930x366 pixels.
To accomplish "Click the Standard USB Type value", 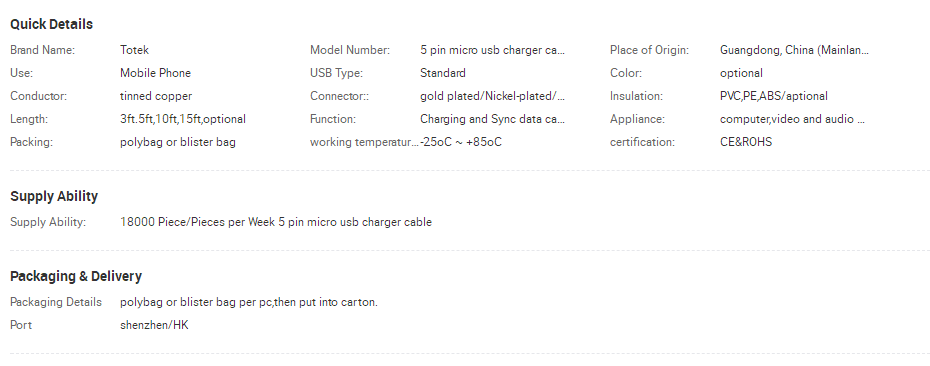I will coord(442,73).
